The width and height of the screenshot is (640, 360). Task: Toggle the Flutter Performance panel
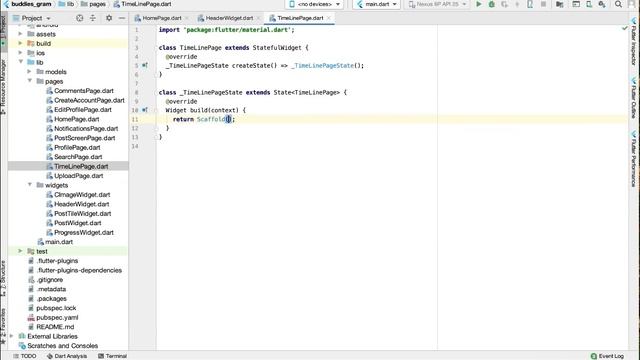click(x=634, y=159)
